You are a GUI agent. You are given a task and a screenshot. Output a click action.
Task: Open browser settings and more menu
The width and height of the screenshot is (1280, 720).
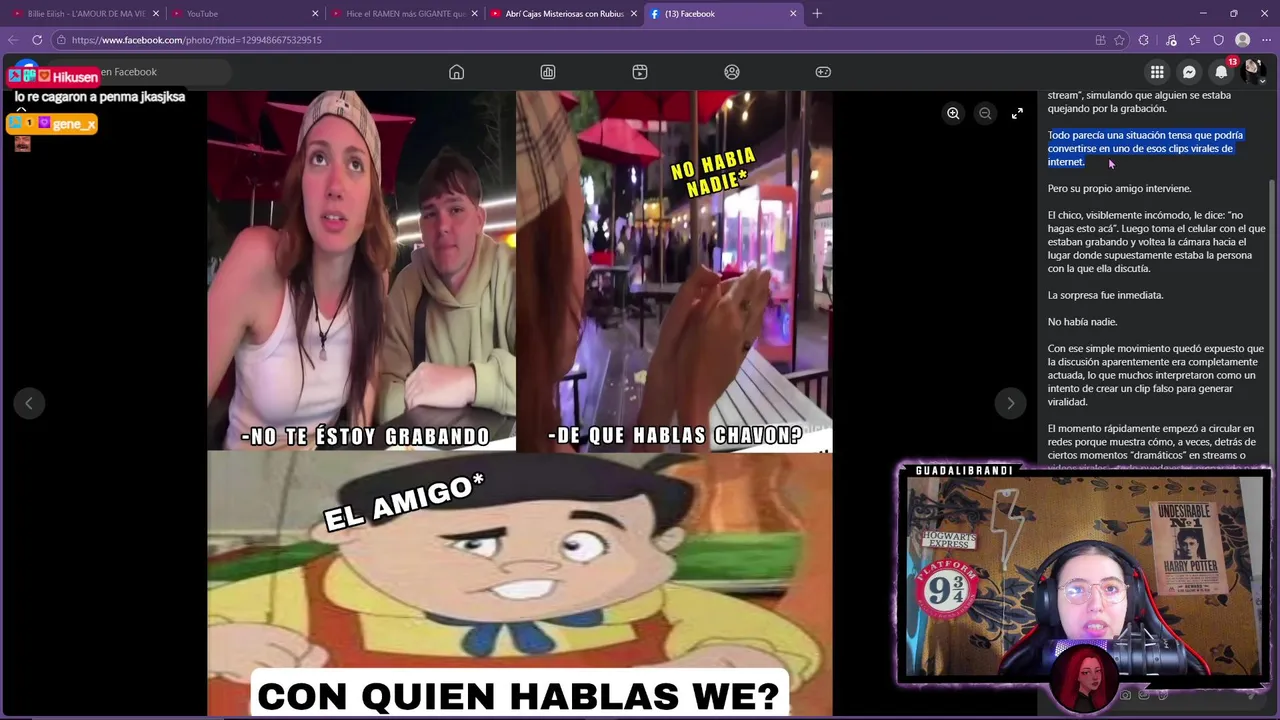click(1266, 40)
